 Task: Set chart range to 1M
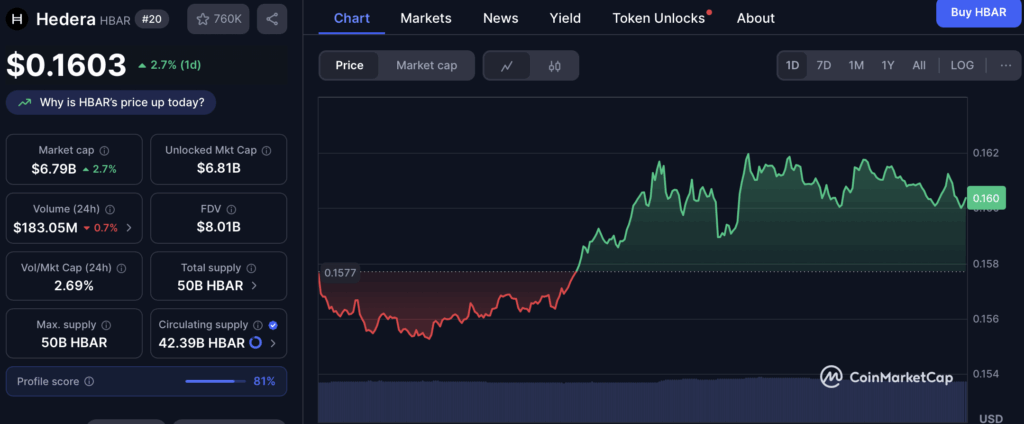coord(856,65)
